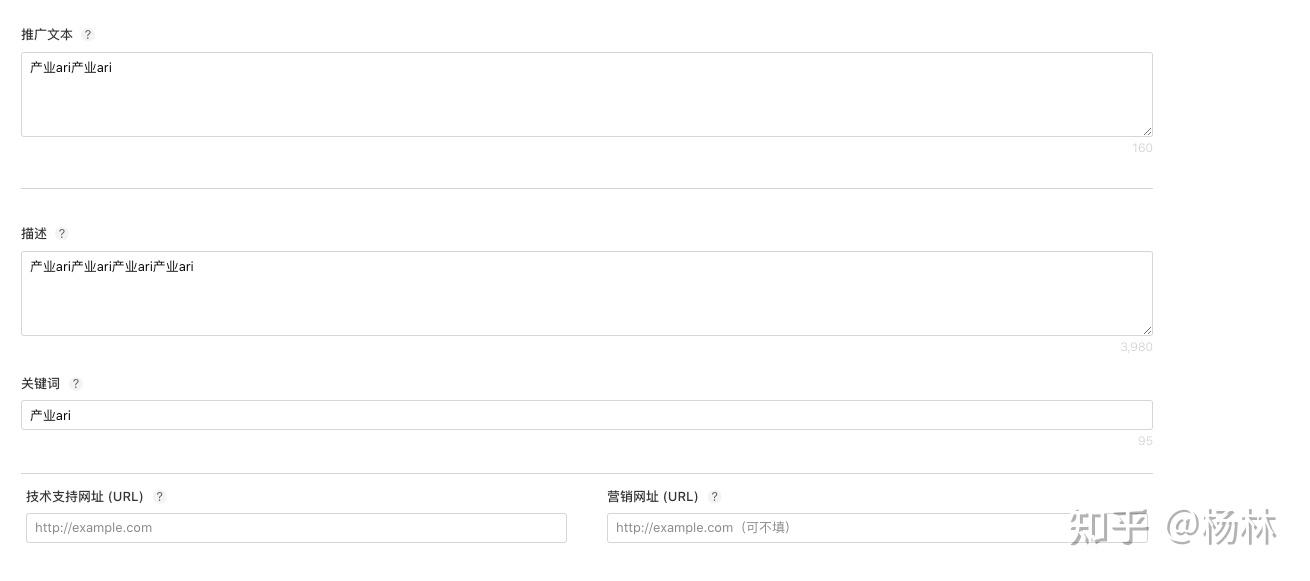The image size is (1310, 581).
Task: Click the 描述 field label
Action: pos(34,233)
